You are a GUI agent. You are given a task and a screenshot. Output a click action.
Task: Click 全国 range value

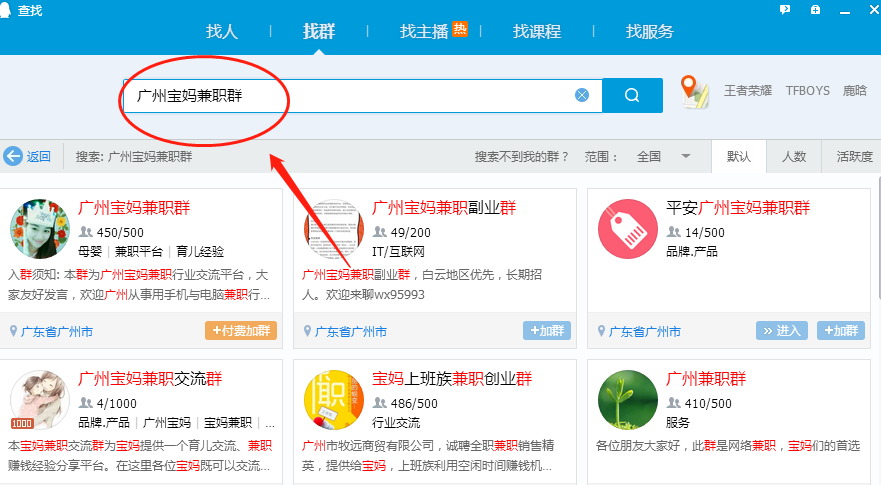click(649, 156)
